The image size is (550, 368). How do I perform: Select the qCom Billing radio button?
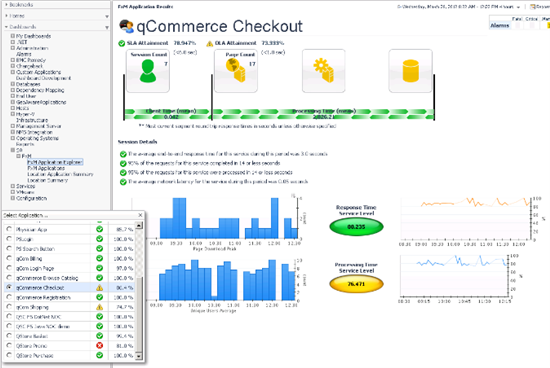(9, 258)
